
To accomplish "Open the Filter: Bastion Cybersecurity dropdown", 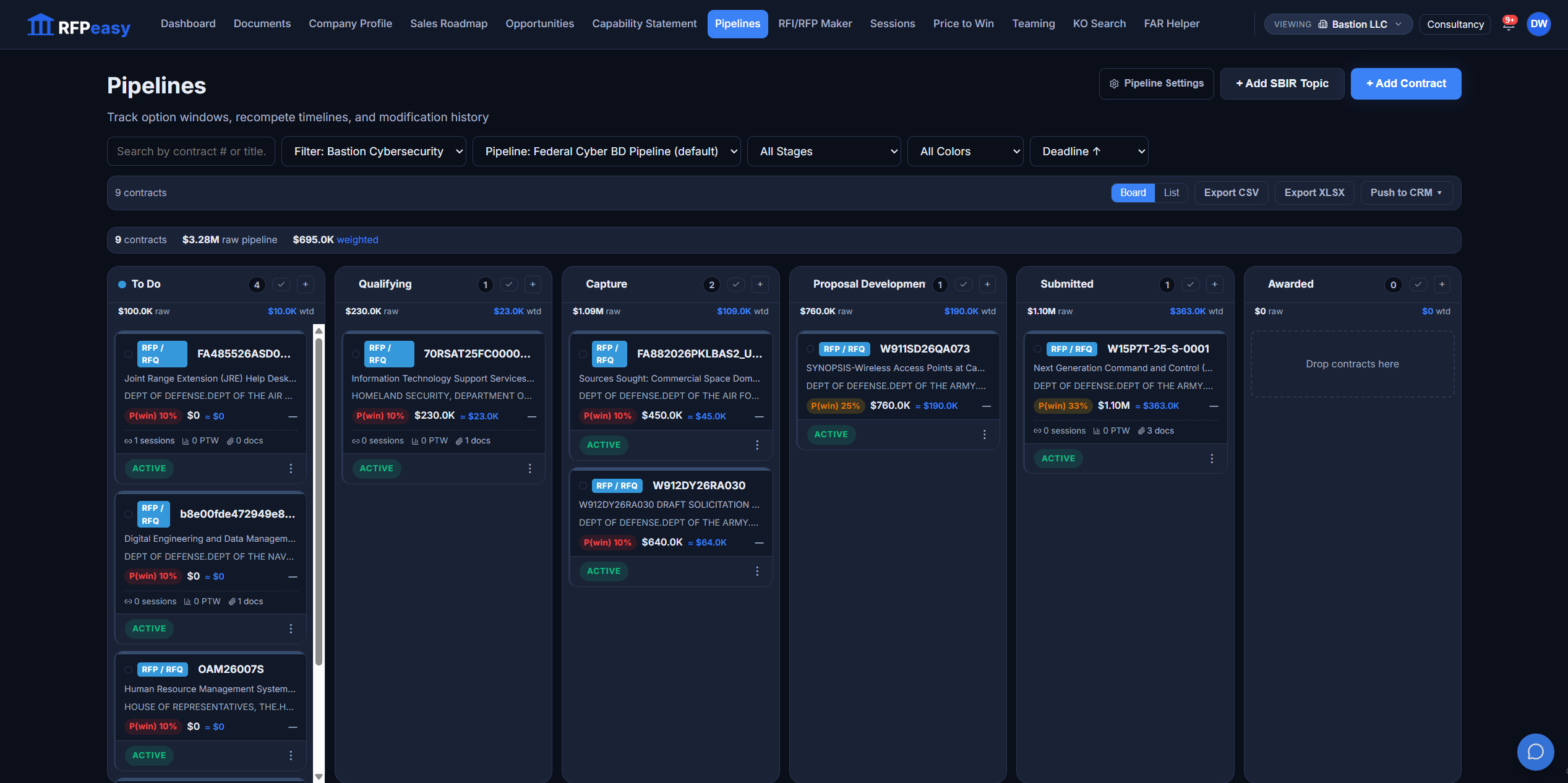I will (x=374, y=151).
